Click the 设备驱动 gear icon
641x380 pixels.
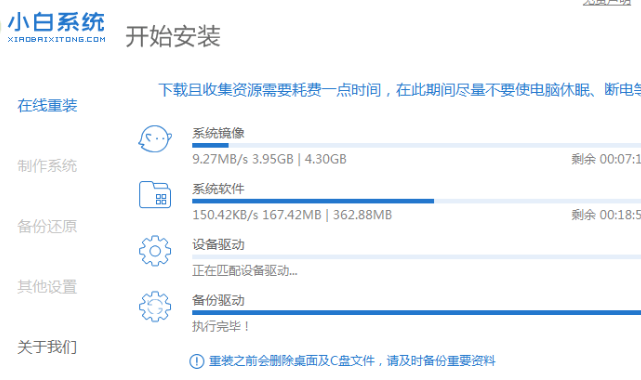point(155,251)
